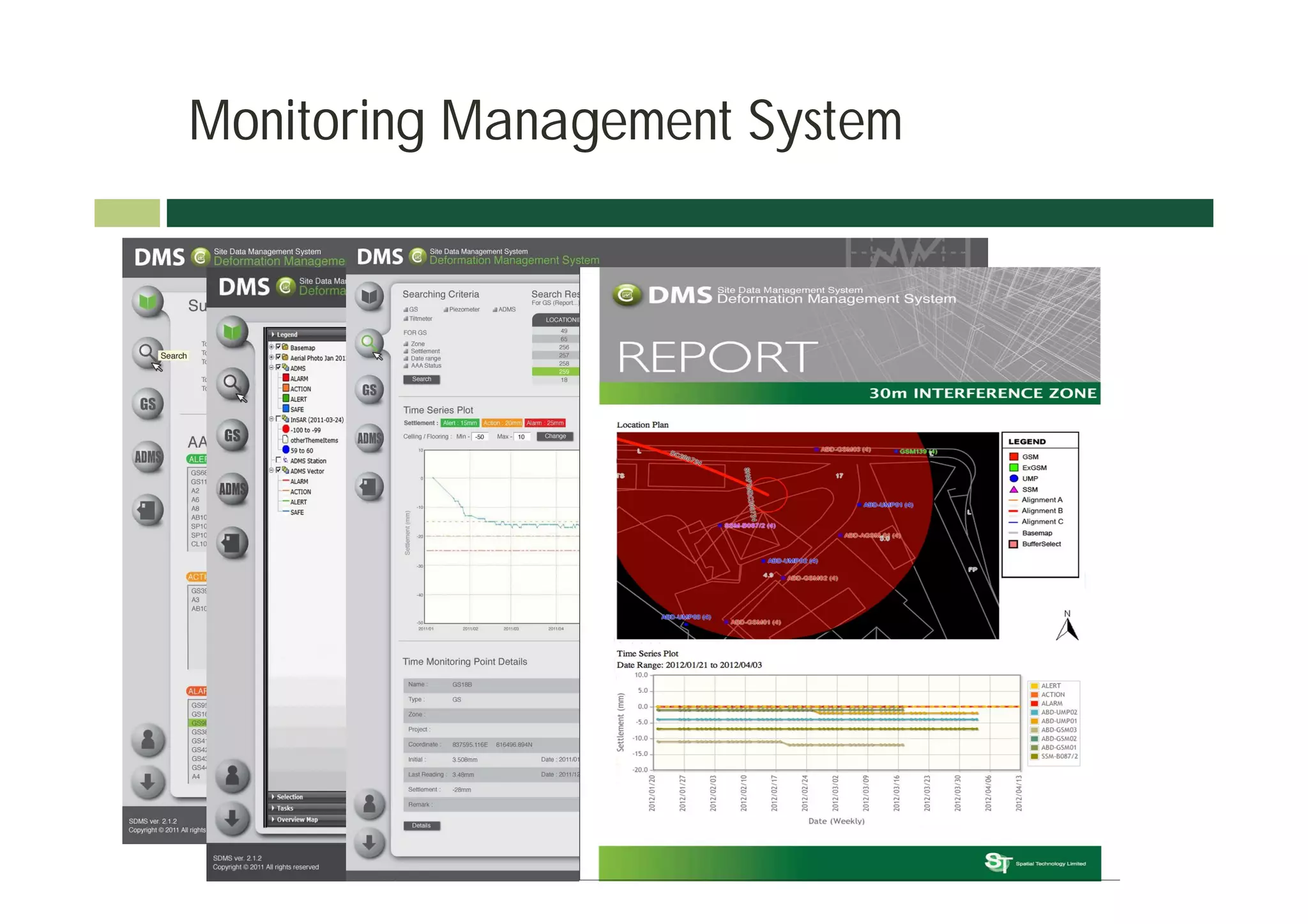The height and width of the screenshot is (924, 1308).
Task: Click the BufferSelect entry in the report LEGEND box
Action: coord(1035,544)
